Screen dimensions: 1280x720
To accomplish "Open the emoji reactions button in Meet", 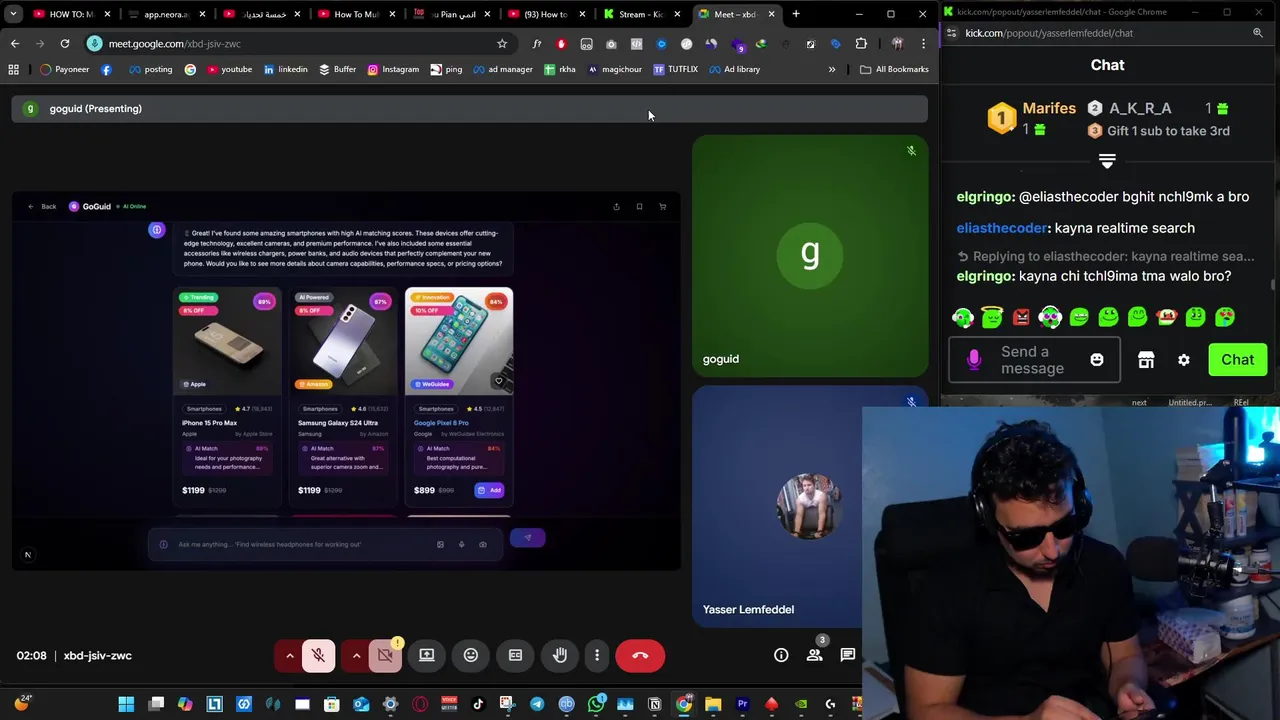I will pyautogui.click(x=471, y=656).
